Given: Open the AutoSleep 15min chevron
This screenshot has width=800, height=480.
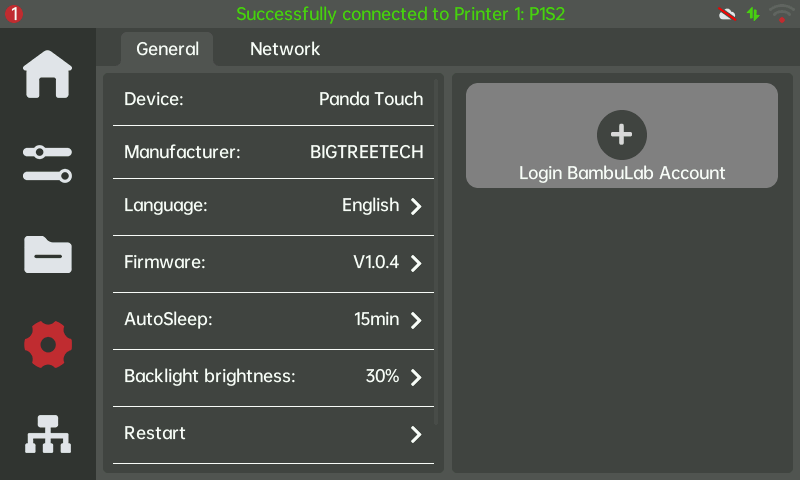Looking at the screenshot, I should coord(416,320).
